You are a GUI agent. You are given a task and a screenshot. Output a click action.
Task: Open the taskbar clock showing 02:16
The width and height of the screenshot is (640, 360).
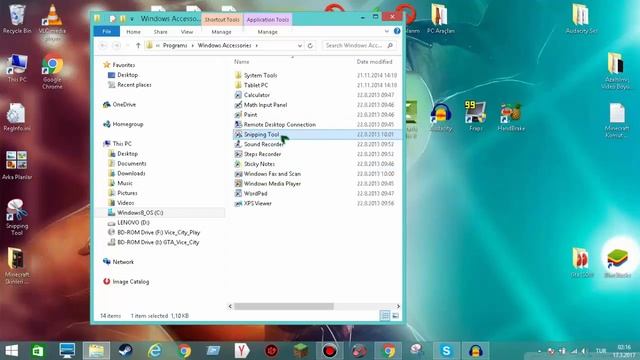[x=624, y=351]
